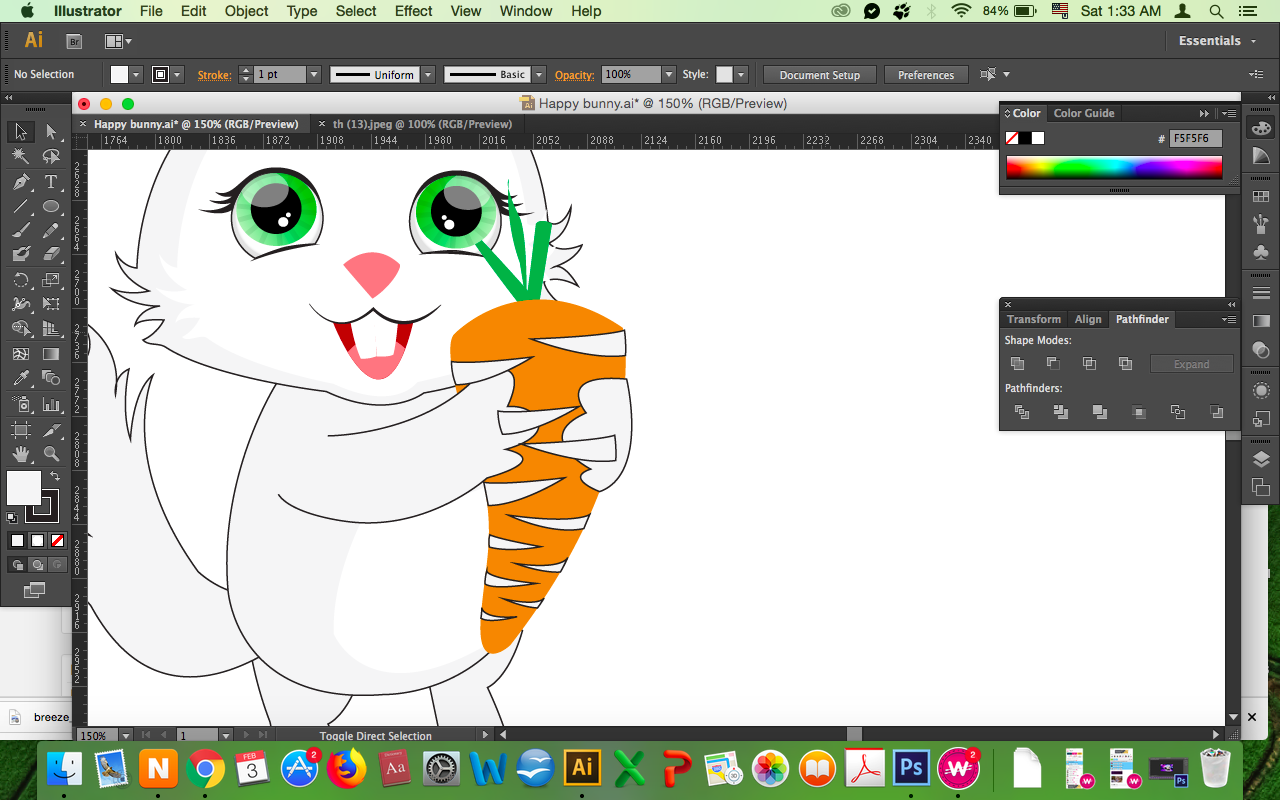Click Minus Front in Pathfinder panel
This screenshot has height=800, width=1280.
coord(1054,364)
